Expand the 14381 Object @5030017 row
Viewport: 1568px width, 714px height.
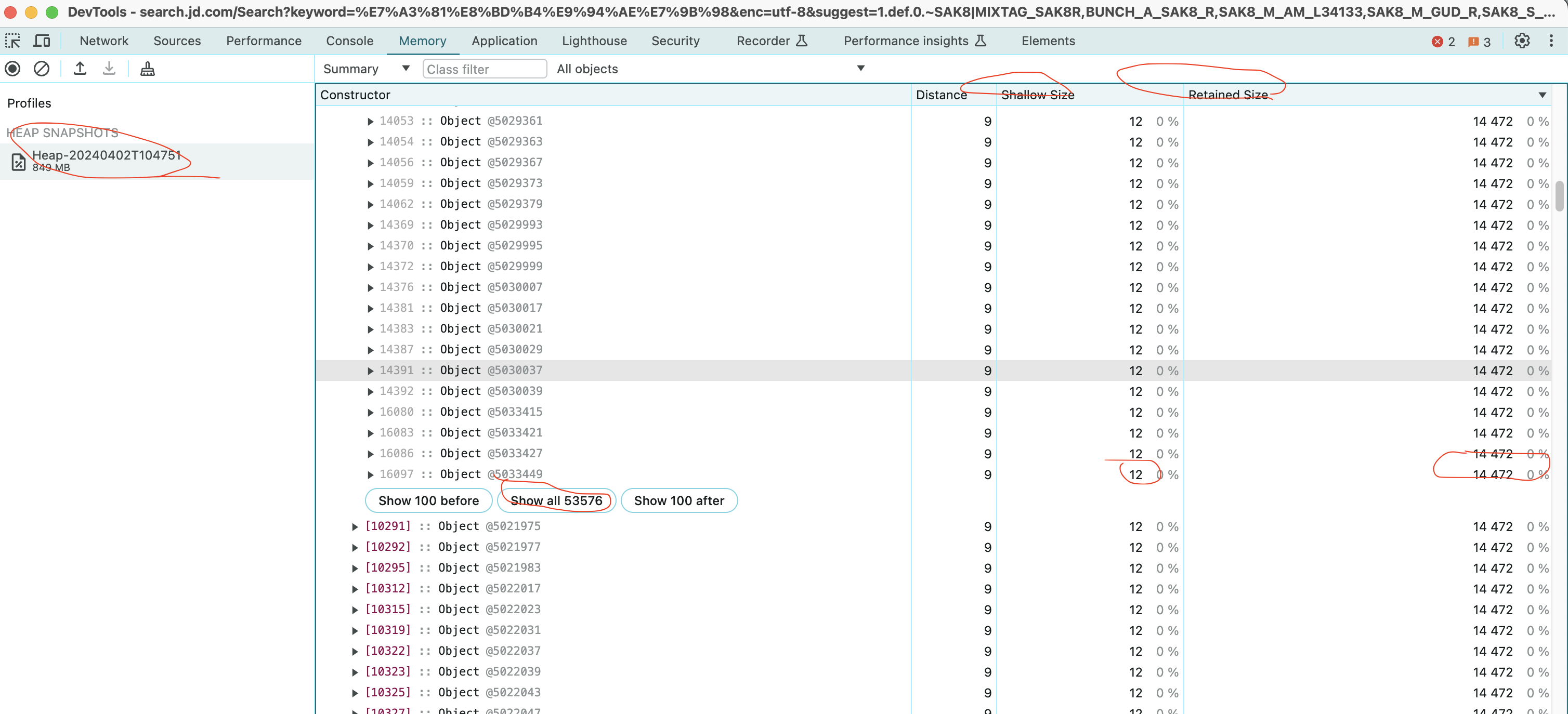370,308
